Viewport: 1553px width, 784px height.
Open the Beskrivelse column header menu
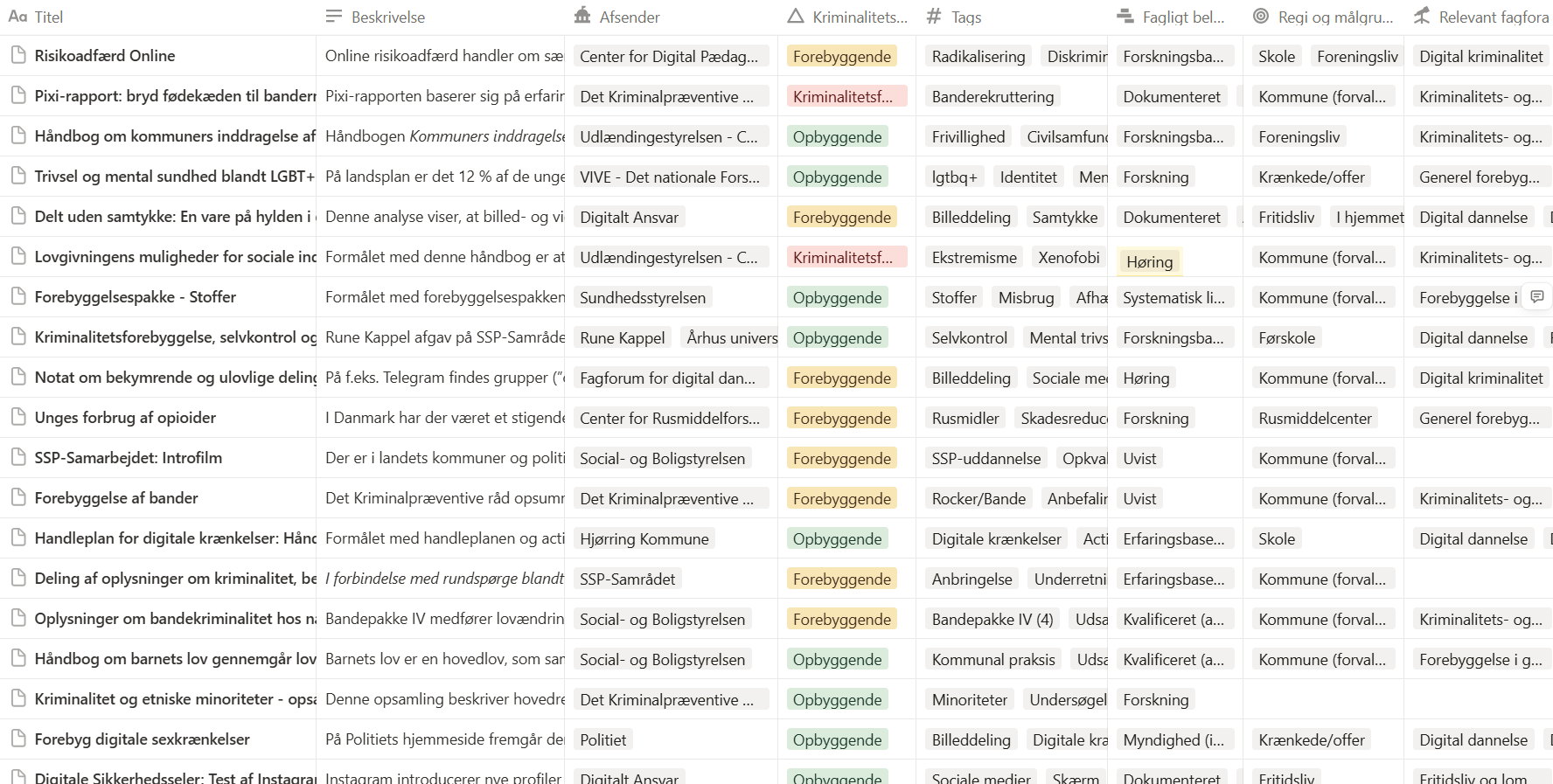point(387,17)
